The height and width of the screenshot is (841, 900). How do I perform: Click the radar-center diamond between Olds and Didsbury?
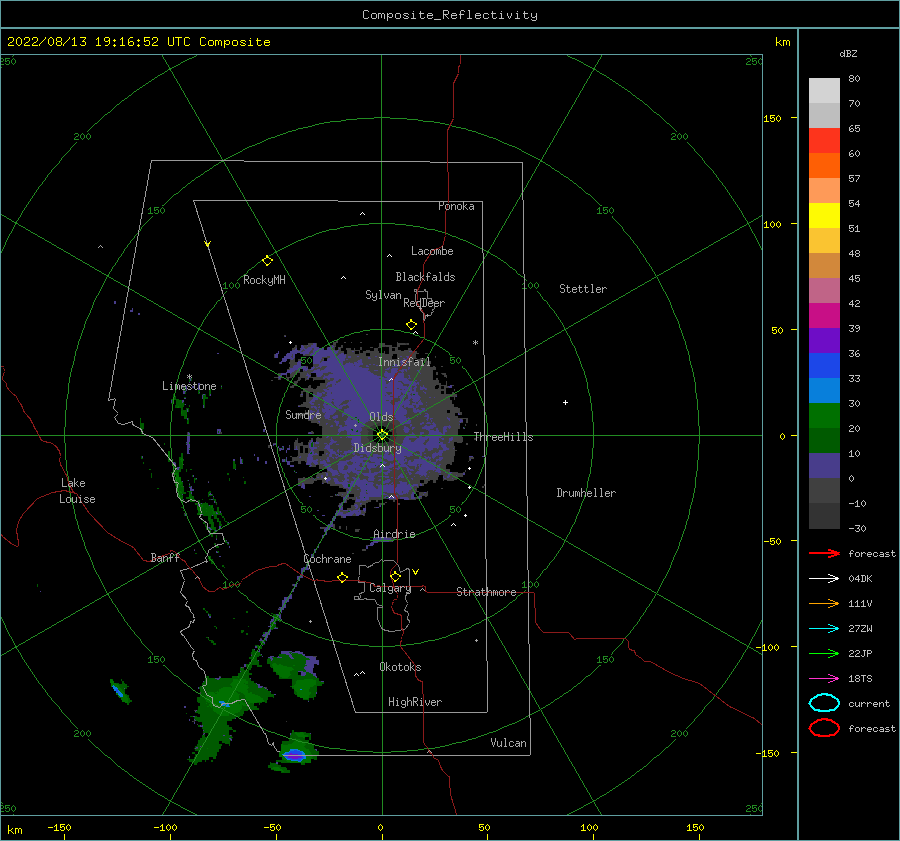point(382,435)
